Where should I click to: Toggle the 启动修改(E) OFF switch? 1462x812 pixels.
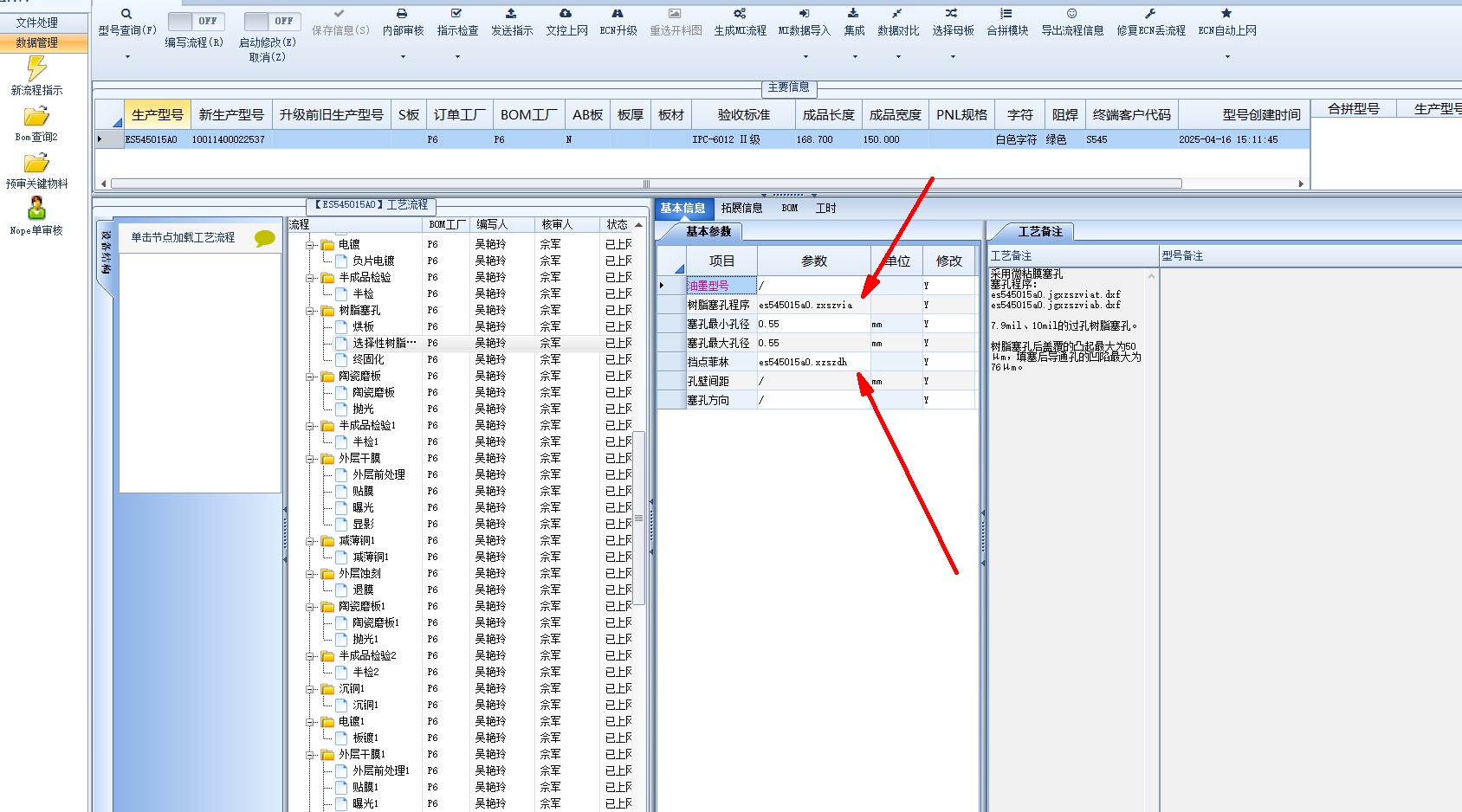(x=272, y=21)
